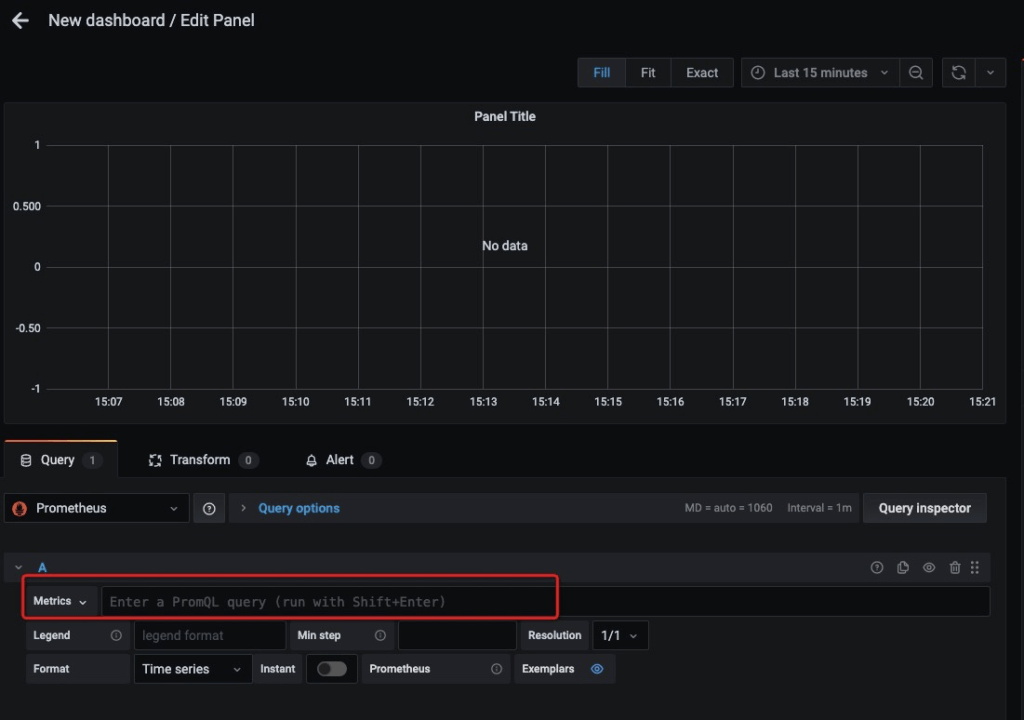Viewport: 1024px width, 720px height.
Task: Click the clock icon in the time picker
Action: click(758, 73)
